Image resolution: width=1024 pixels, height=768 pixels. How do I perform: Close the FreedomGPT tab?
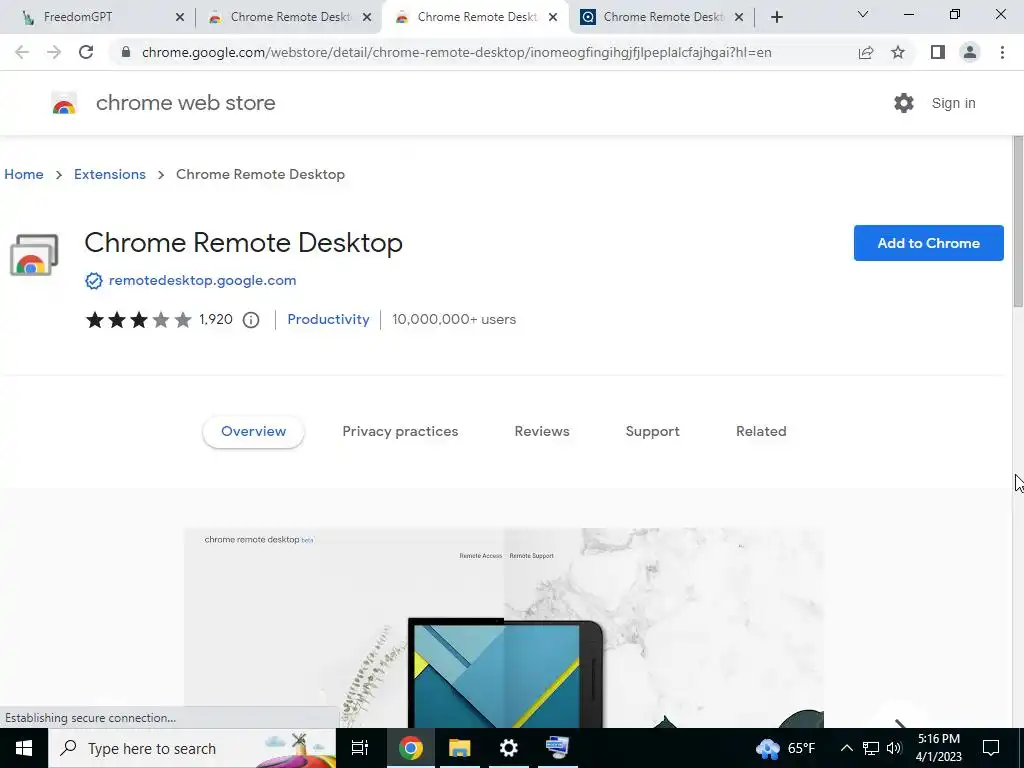[x=180, y=17]
